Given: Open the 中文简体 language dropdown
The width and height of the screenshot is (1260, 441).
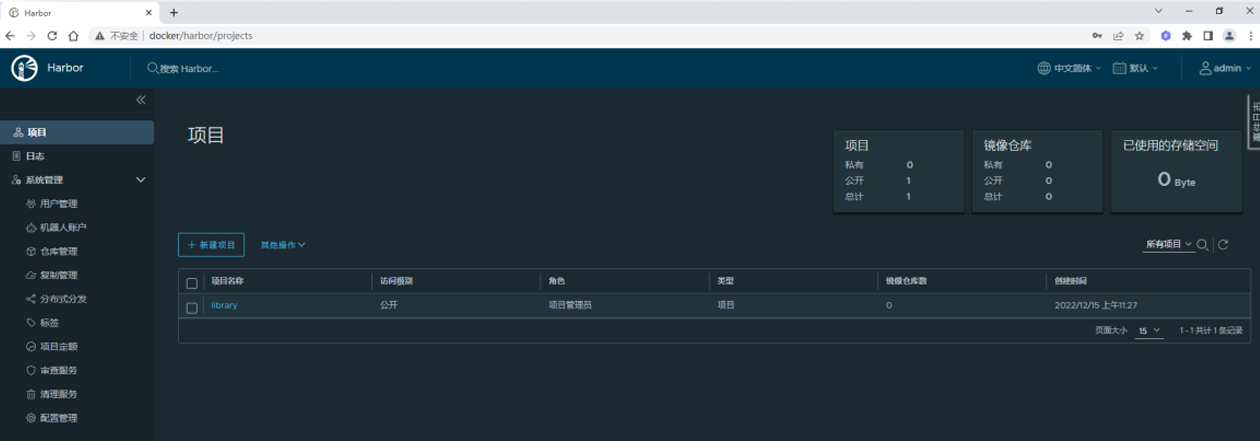Looking at the screenshot, I should point(1069,68).
